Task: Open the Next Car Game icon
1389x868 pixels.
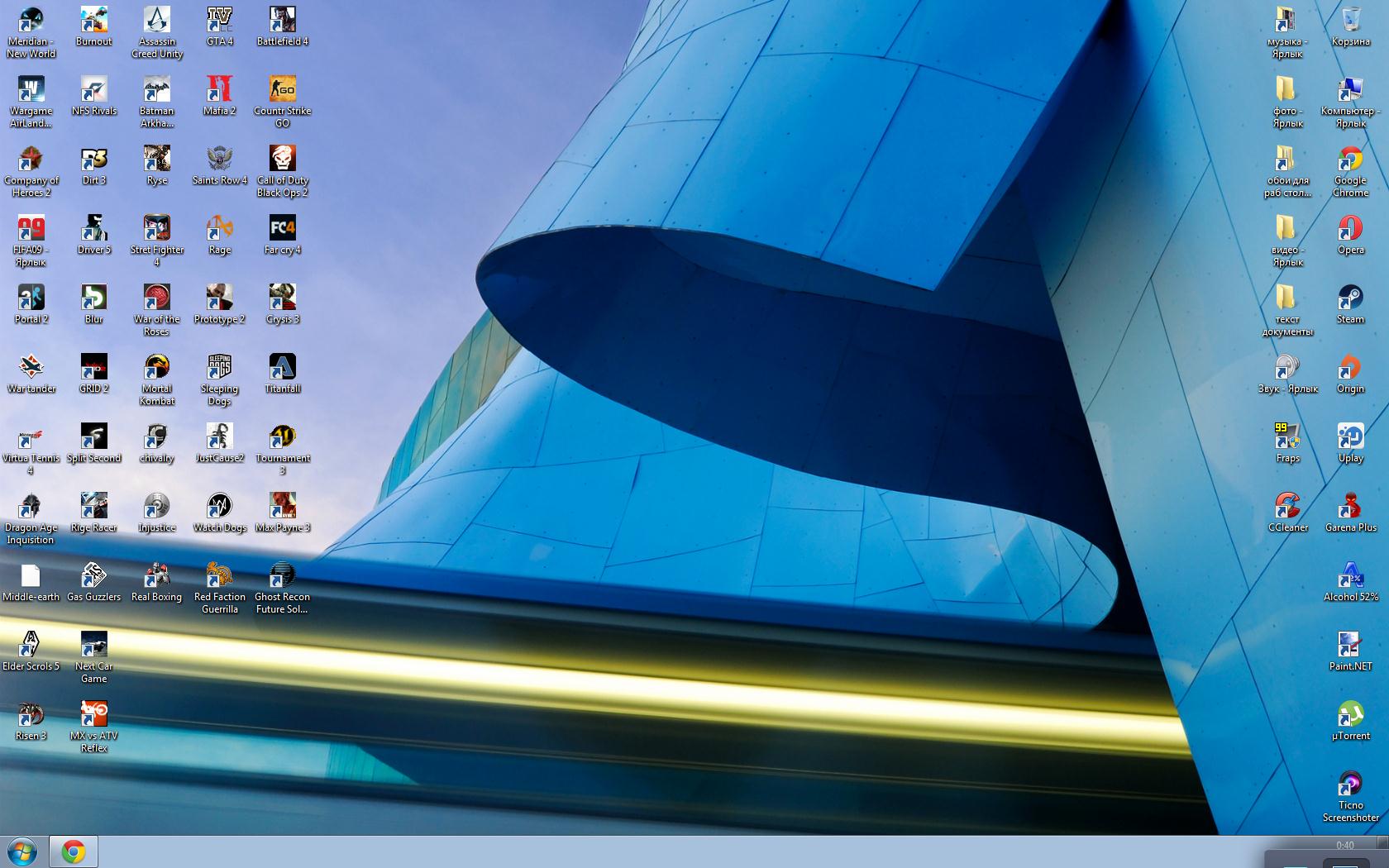Action: coord(93,657)
